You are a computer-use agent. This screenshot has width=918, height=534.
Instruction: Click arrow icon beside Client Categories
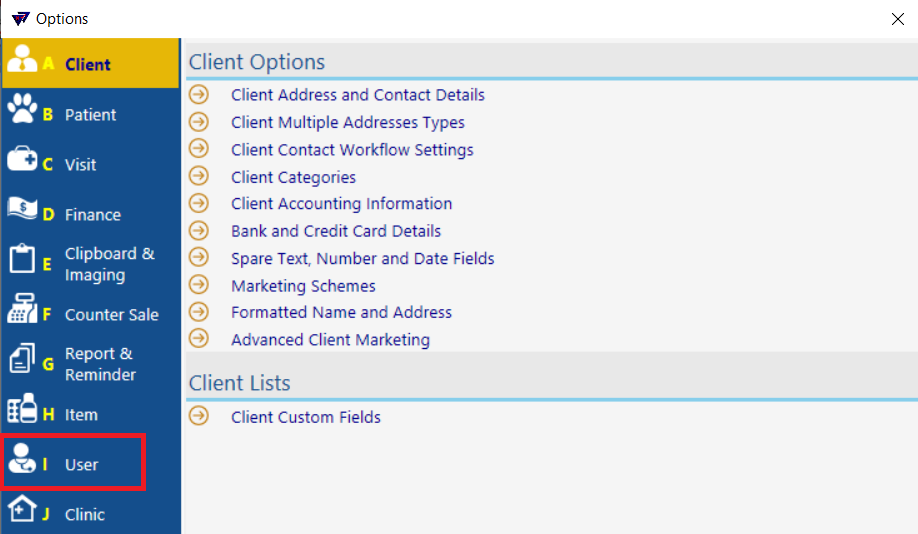199,176
